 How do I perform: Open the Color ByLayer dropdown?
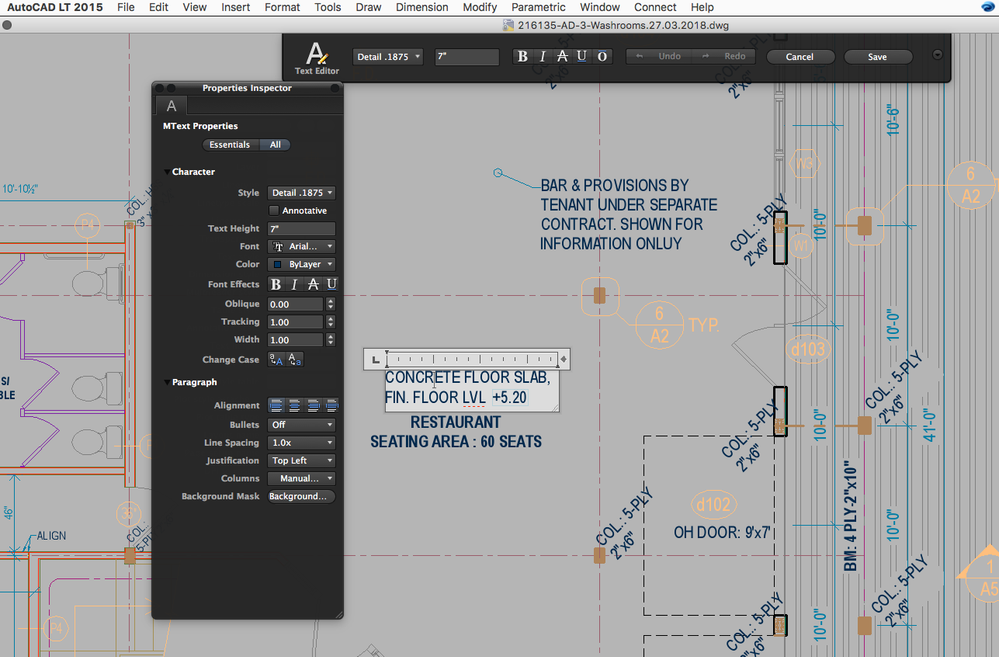[301, 264]
